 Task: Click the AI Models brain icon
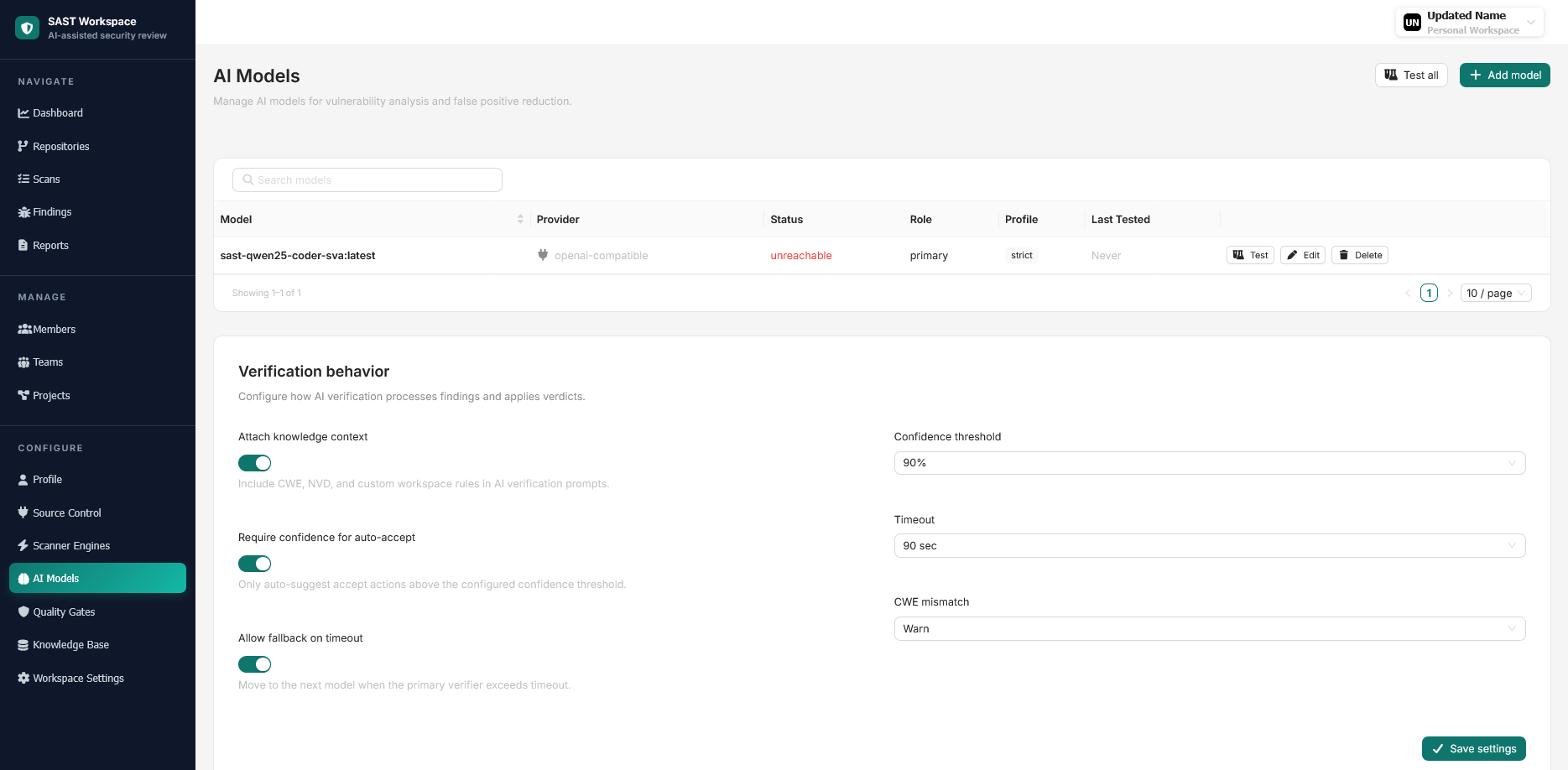[23, 579]
